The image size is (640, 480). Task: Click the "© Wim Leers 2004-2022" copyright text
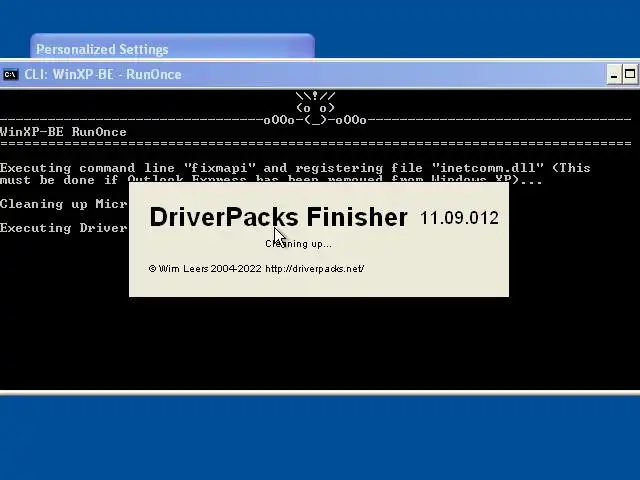205,269
